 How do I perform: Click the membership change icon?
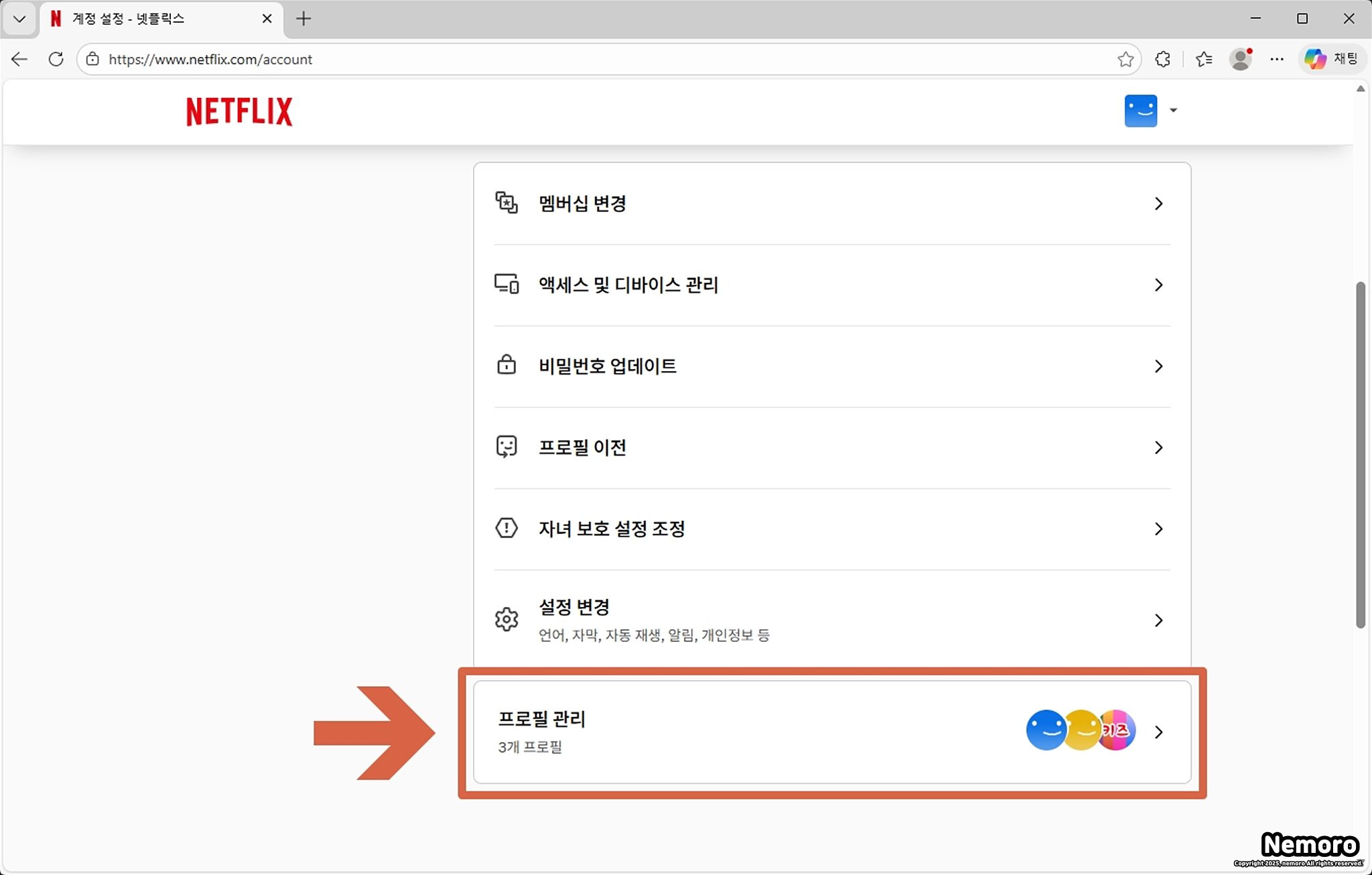506,203
